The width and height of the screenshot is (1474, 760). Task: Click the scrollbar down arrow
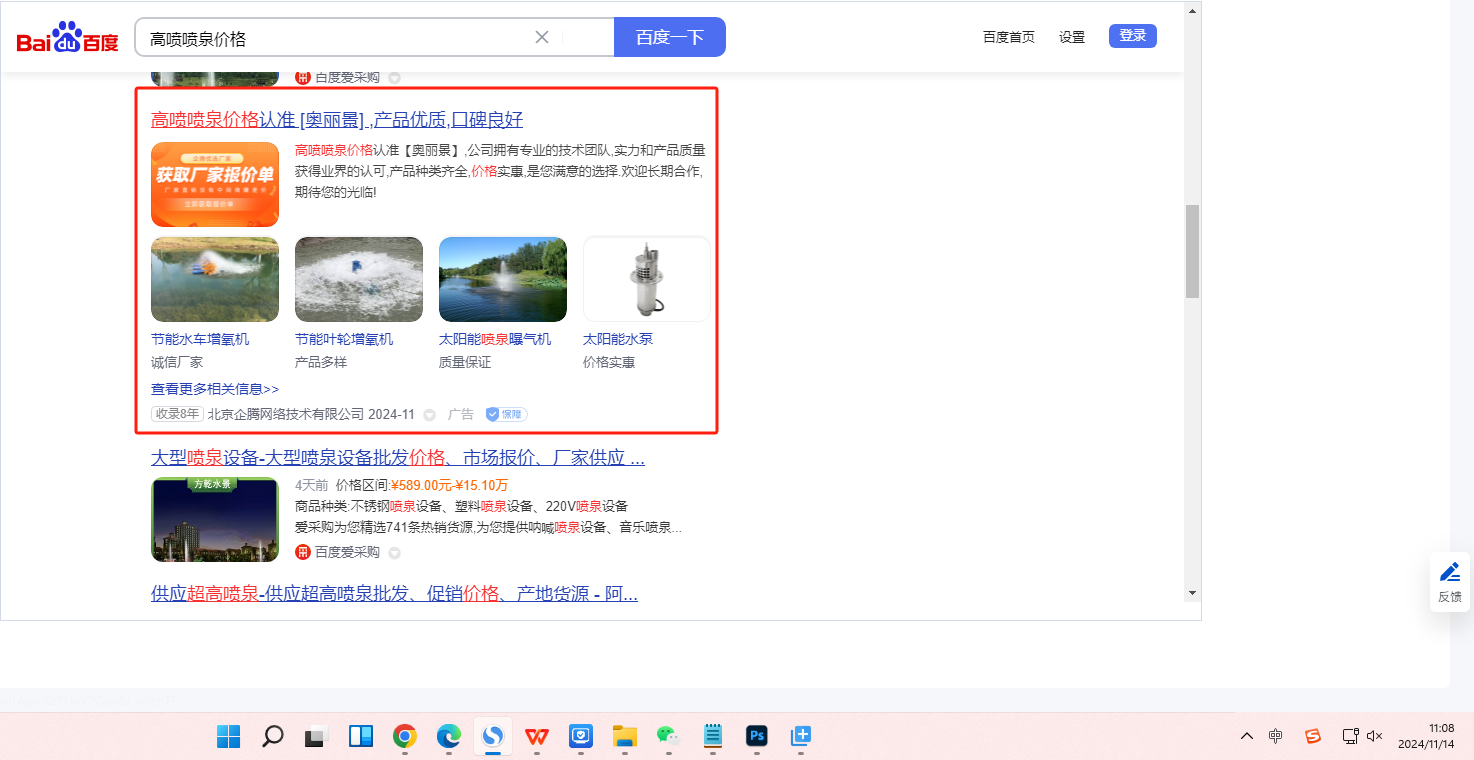click(1192, 593)
